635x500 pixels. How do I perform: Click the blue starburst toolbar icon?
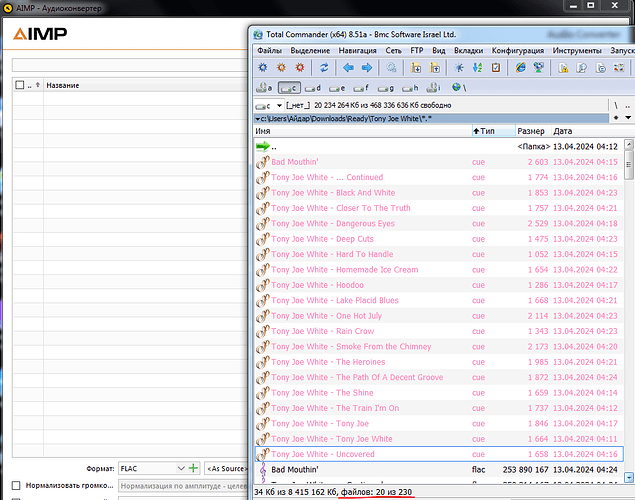pyautogui.click(x=459, y=68)
